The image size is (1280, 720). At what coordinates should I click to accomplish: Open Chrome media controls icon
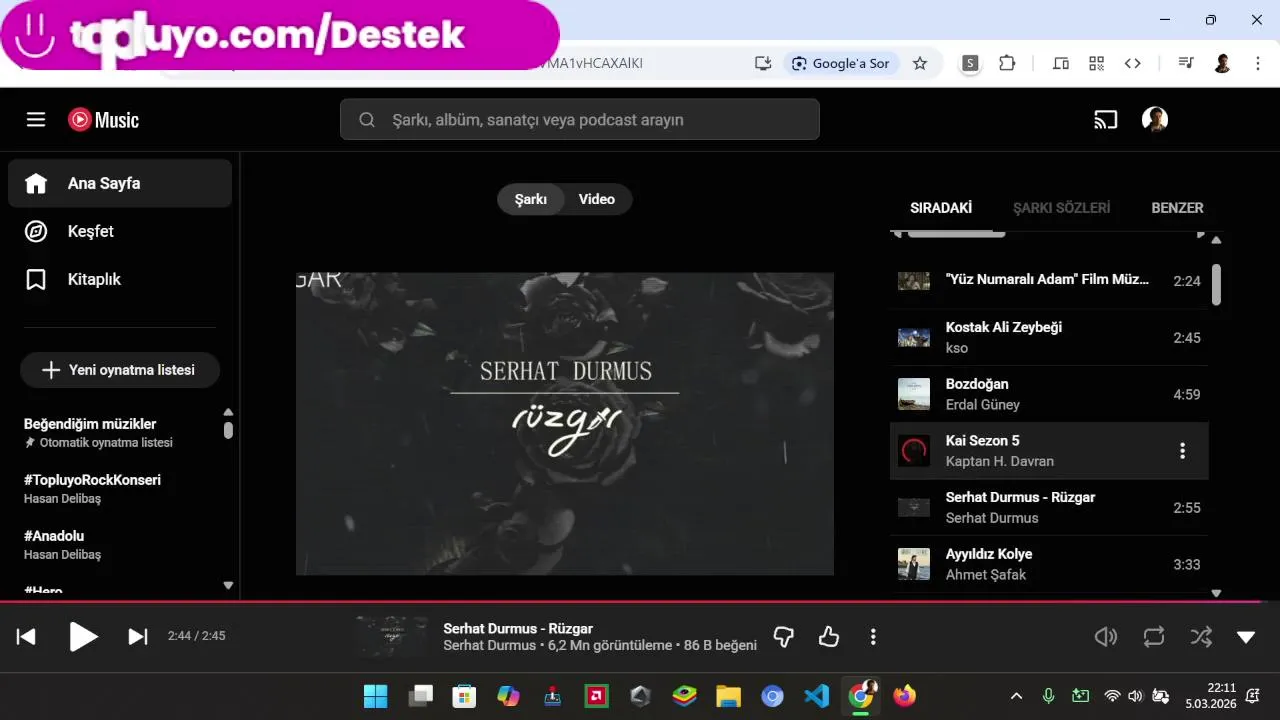(1186, 63)
